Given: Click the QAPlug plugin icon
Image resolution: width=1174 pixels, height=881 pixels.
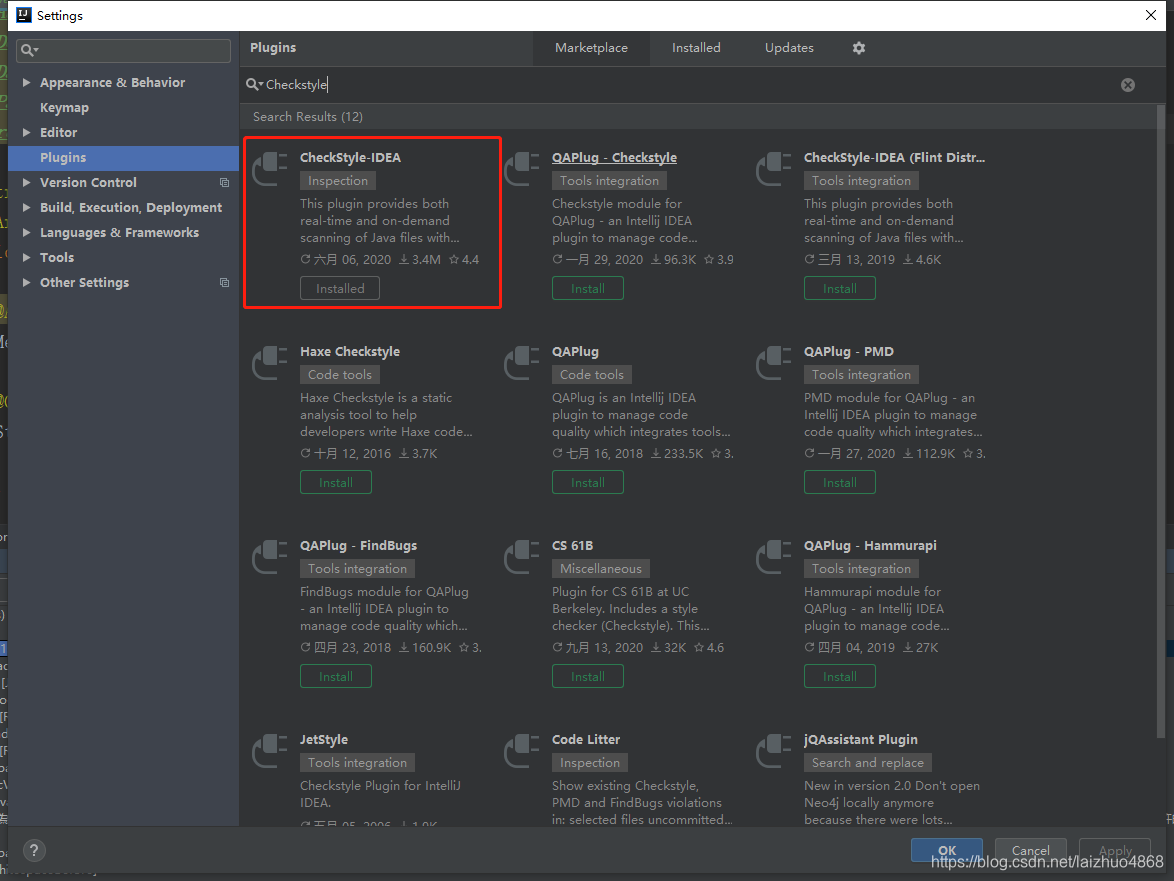Looking at the screenshot, I should (523, 362).
